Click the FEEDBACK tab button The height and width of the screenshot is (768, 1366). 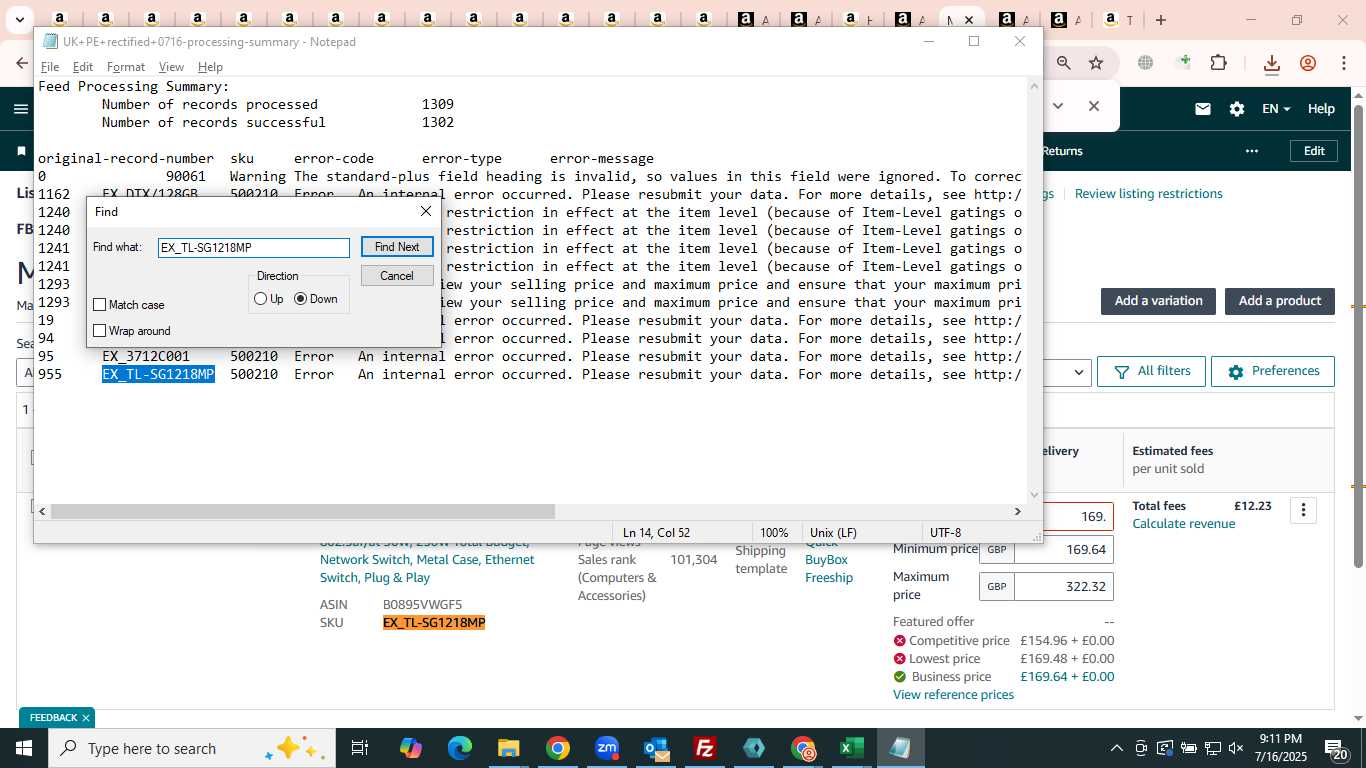(53, 718)
